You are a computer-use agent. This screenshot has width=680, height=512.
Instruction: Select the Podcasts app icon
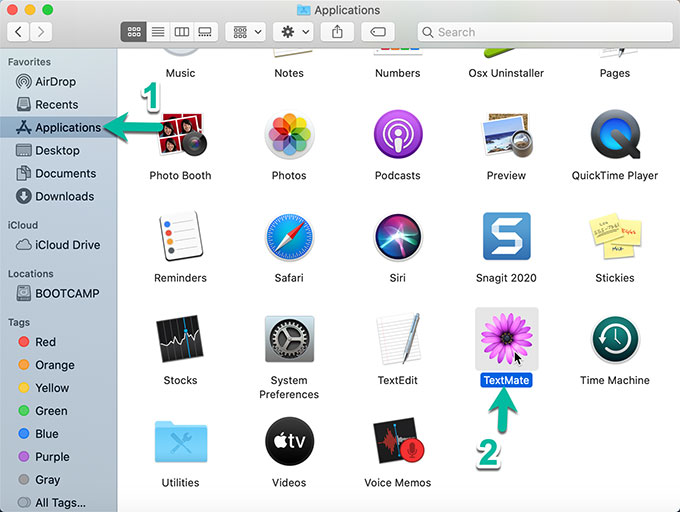click(398, 134)
